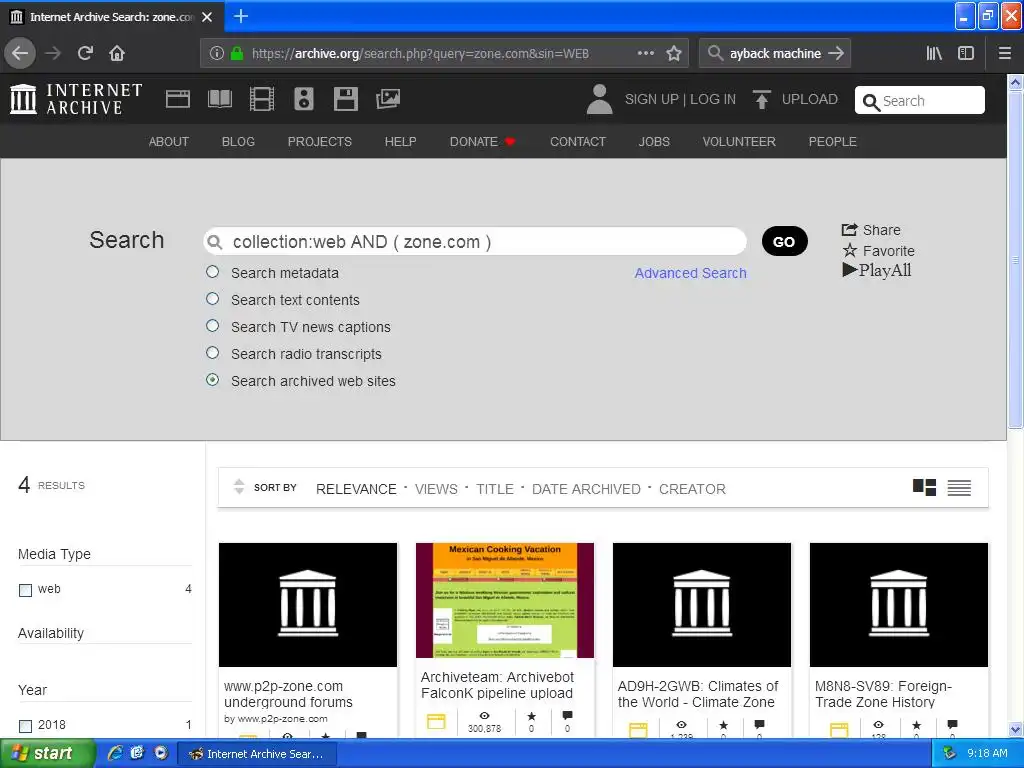Viewport: 1024px width, 768px height.
Task: Open the Video film strip icon
Action: click(262, 99)
